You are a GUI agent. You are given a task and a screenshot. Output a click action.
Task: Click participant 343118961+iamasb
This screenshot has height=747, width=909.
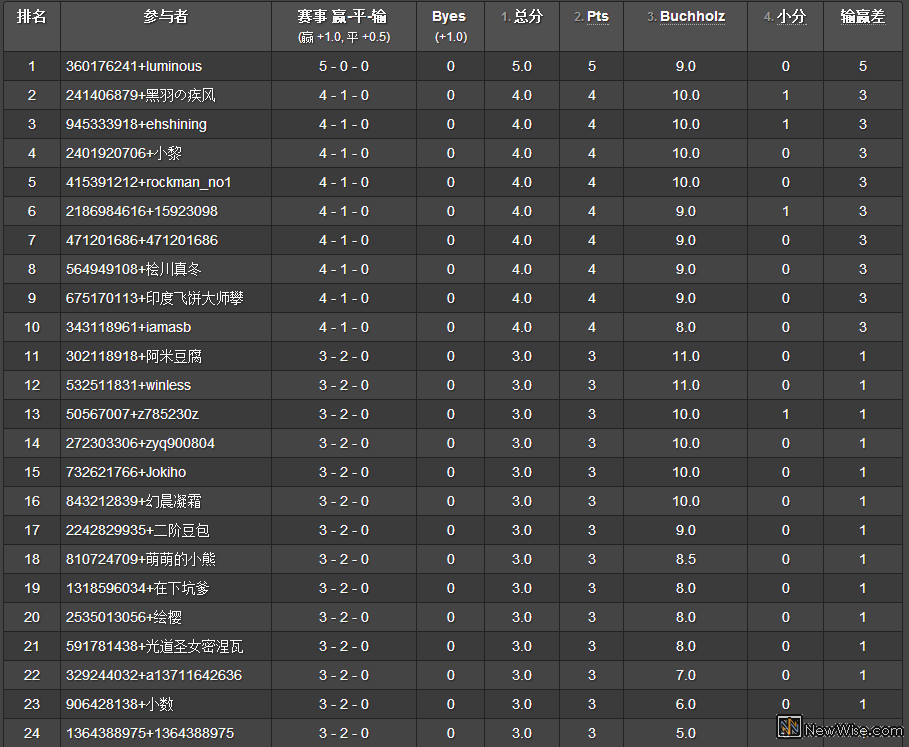pyautogui.click(x=129, y=327)
